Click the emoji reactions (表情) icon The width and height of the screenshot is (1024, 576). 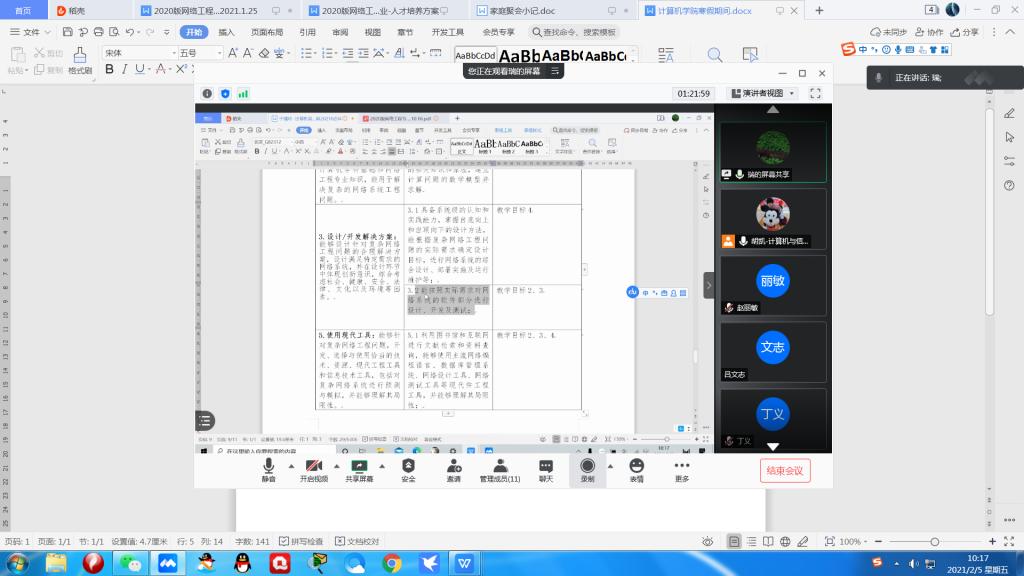(636, 468)
